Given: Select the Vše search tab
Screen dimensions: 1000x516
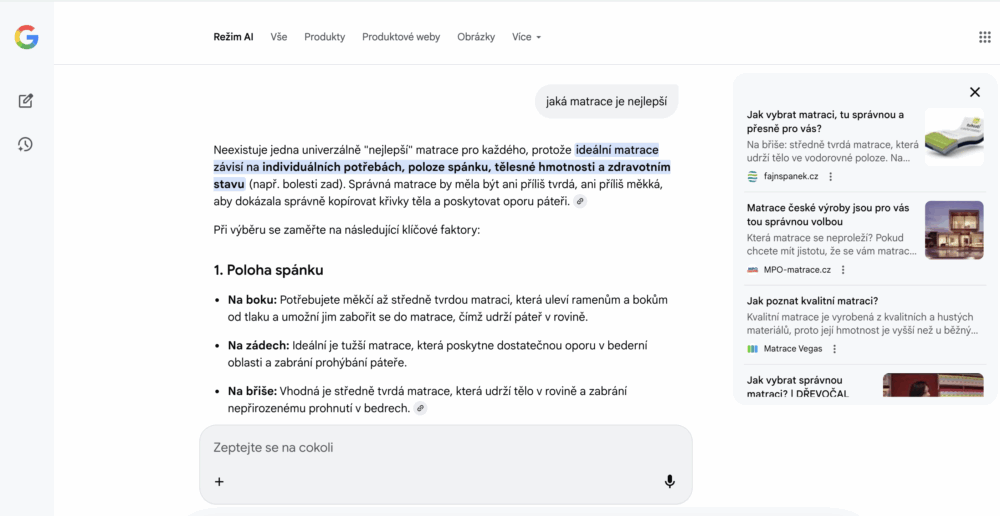Looking at the screenshot, I should [278, 37].
